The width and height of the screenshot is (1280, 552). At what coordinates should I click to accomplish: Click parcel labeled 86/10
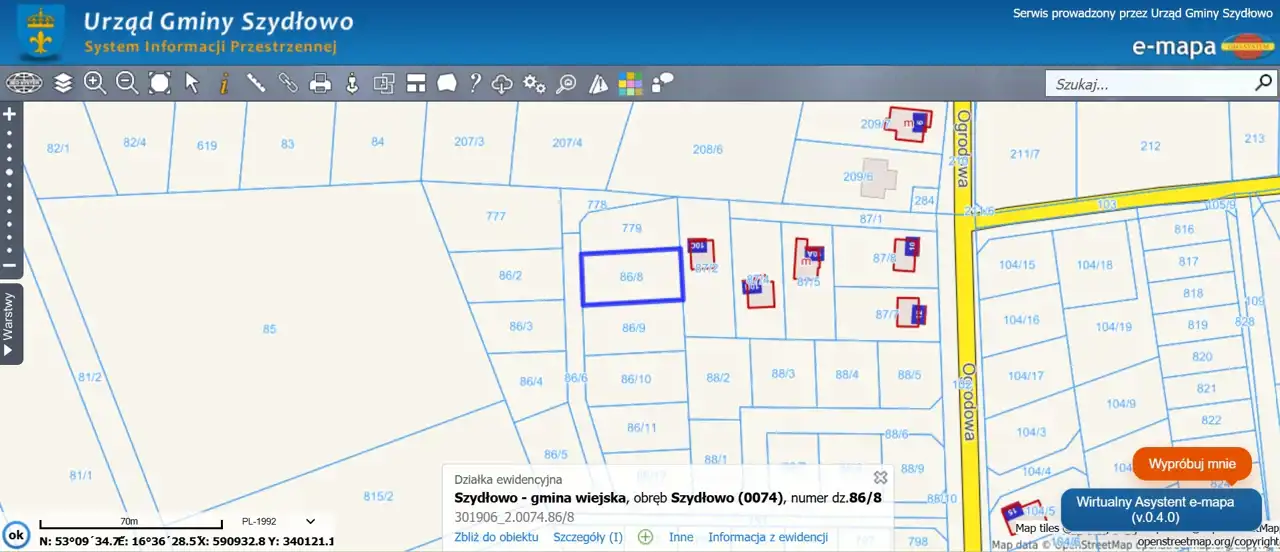[x=636, y=379]
